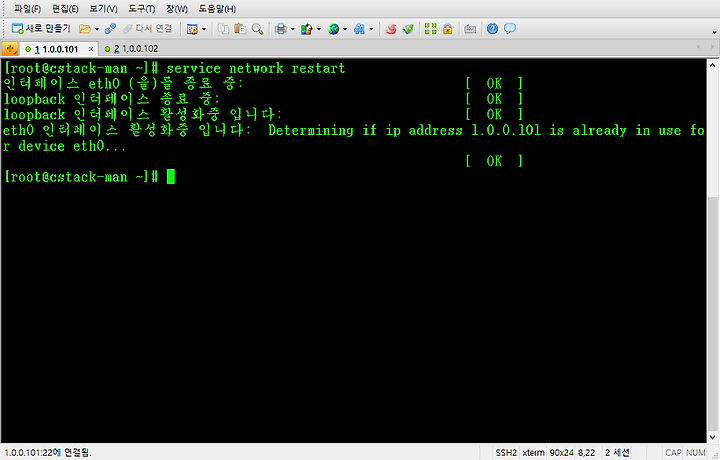Click the 1.0.0.101:22에 연결됨 status text
The image size is (720, 460).
coord(48,453)
